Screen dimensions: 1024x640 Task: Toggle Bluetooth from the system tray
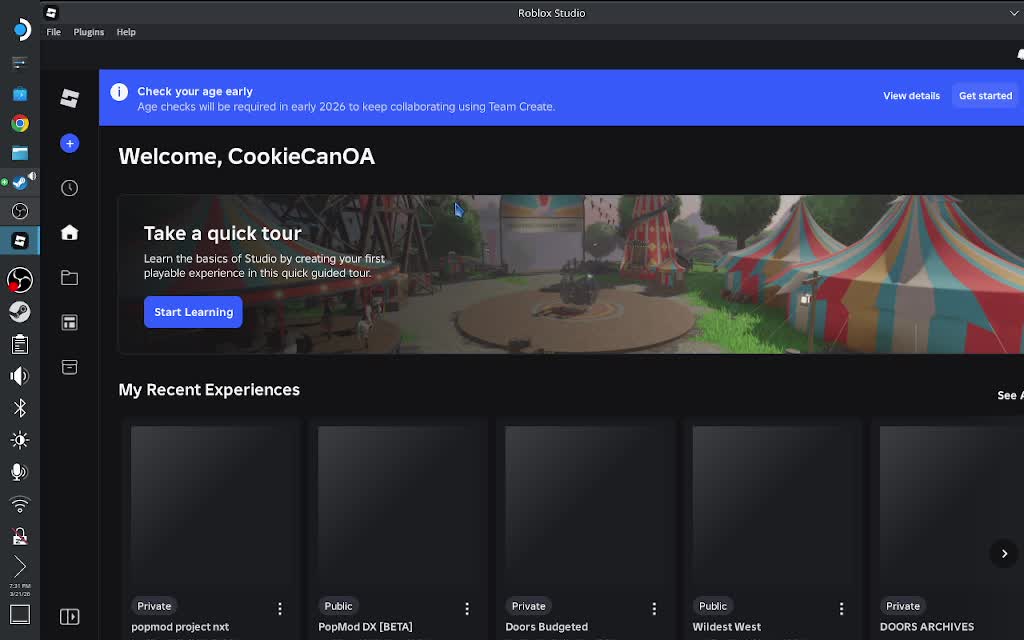click(19, 407)
